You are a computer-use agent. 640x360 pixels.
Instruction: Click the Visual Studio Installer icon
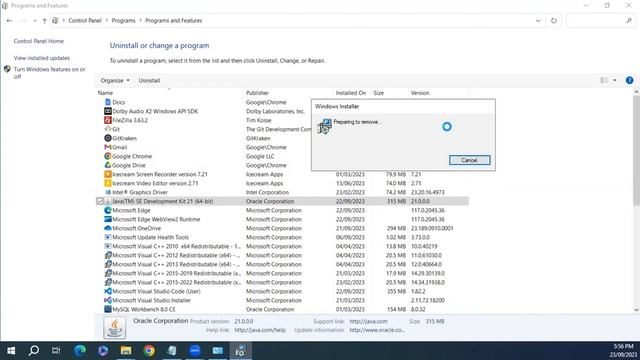[108, 300]
